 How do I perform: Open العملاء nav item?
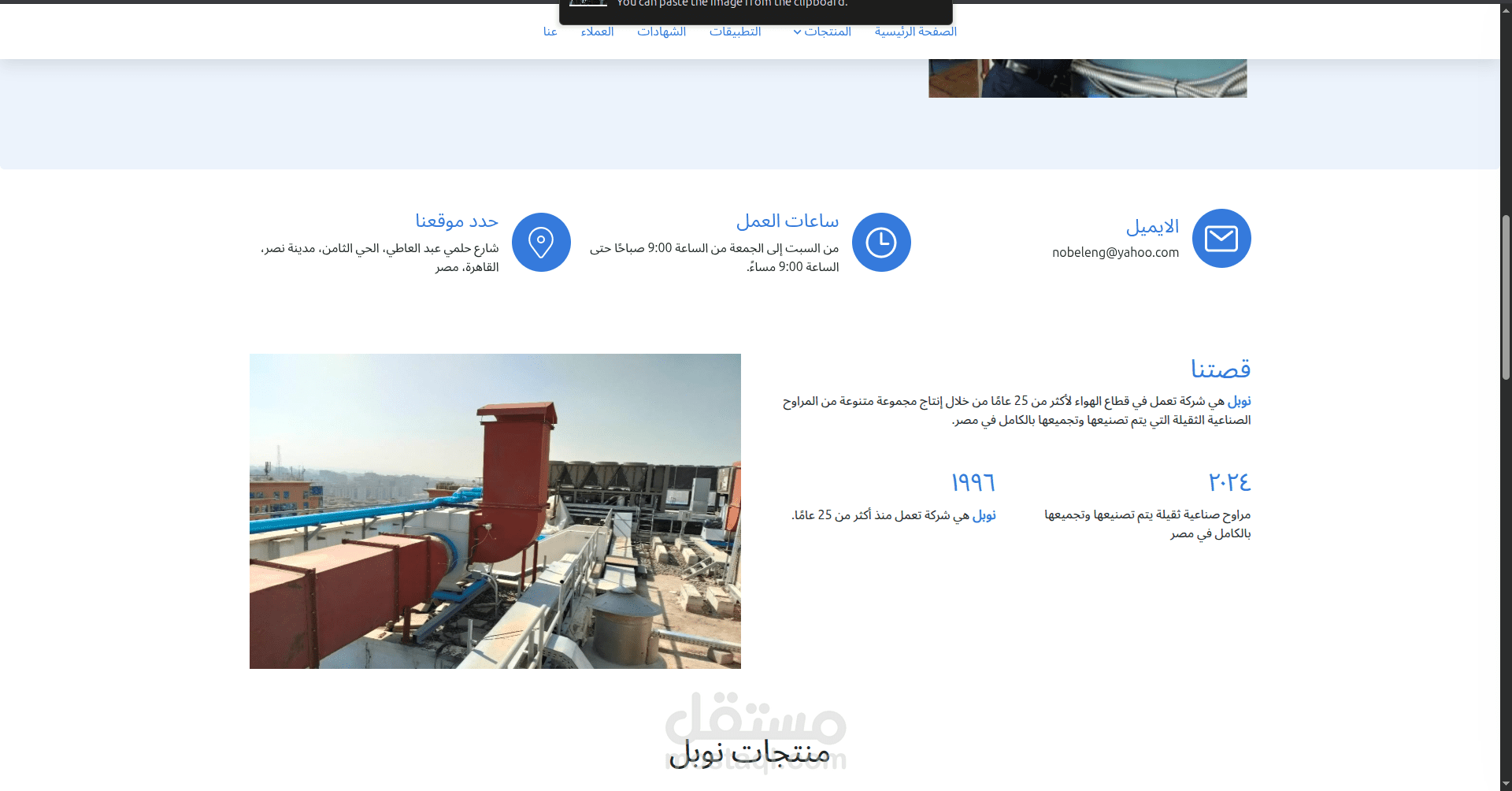597,32
